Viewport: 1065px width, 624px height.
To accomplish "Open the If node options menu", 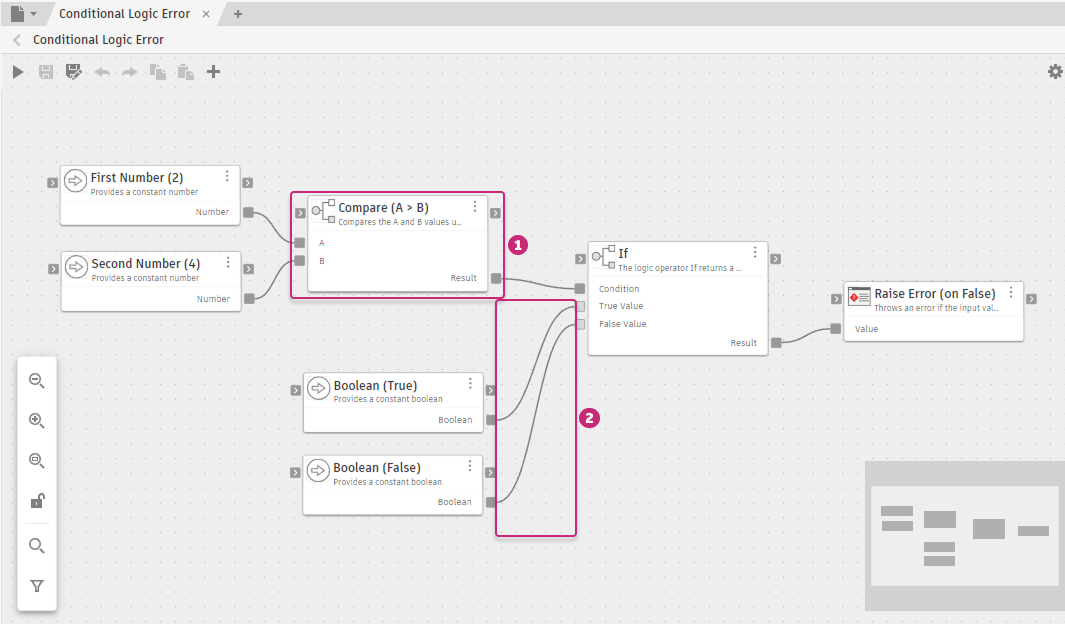I will coord(755,252).
